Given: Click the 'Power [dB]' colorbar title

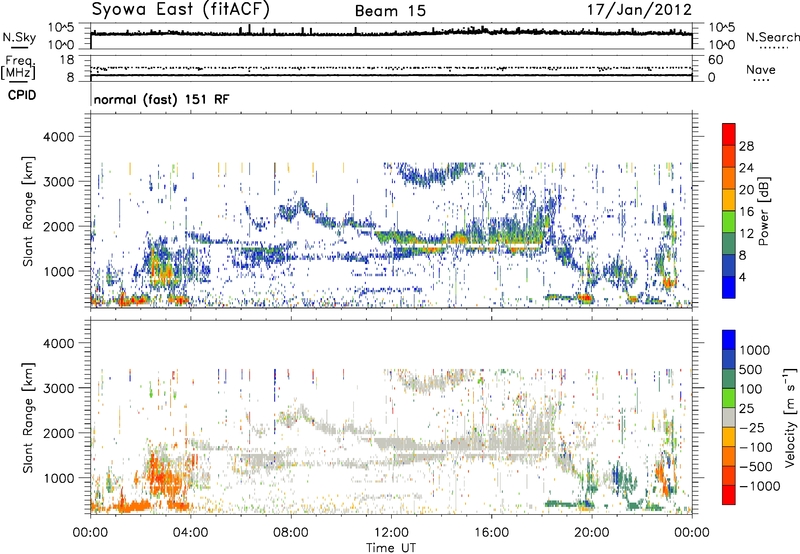Looking at the screenshot, I should [x=764, y=211].
